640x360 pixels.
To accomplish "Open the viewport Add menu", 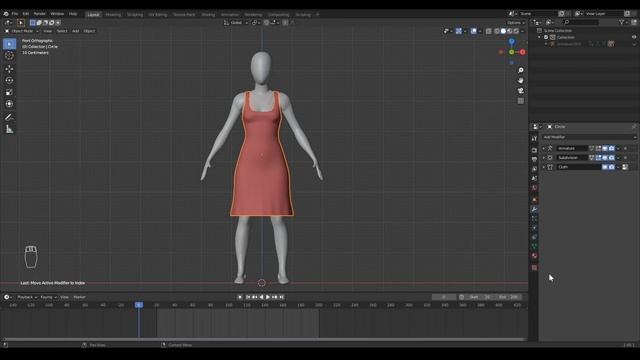I will coord(76,31).
